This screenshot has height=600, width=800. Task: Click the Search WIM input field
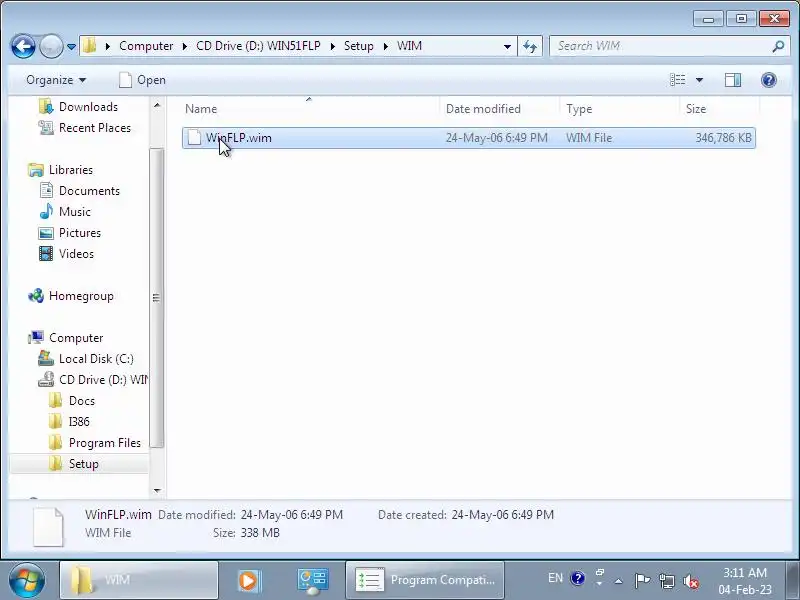(661, 46)
